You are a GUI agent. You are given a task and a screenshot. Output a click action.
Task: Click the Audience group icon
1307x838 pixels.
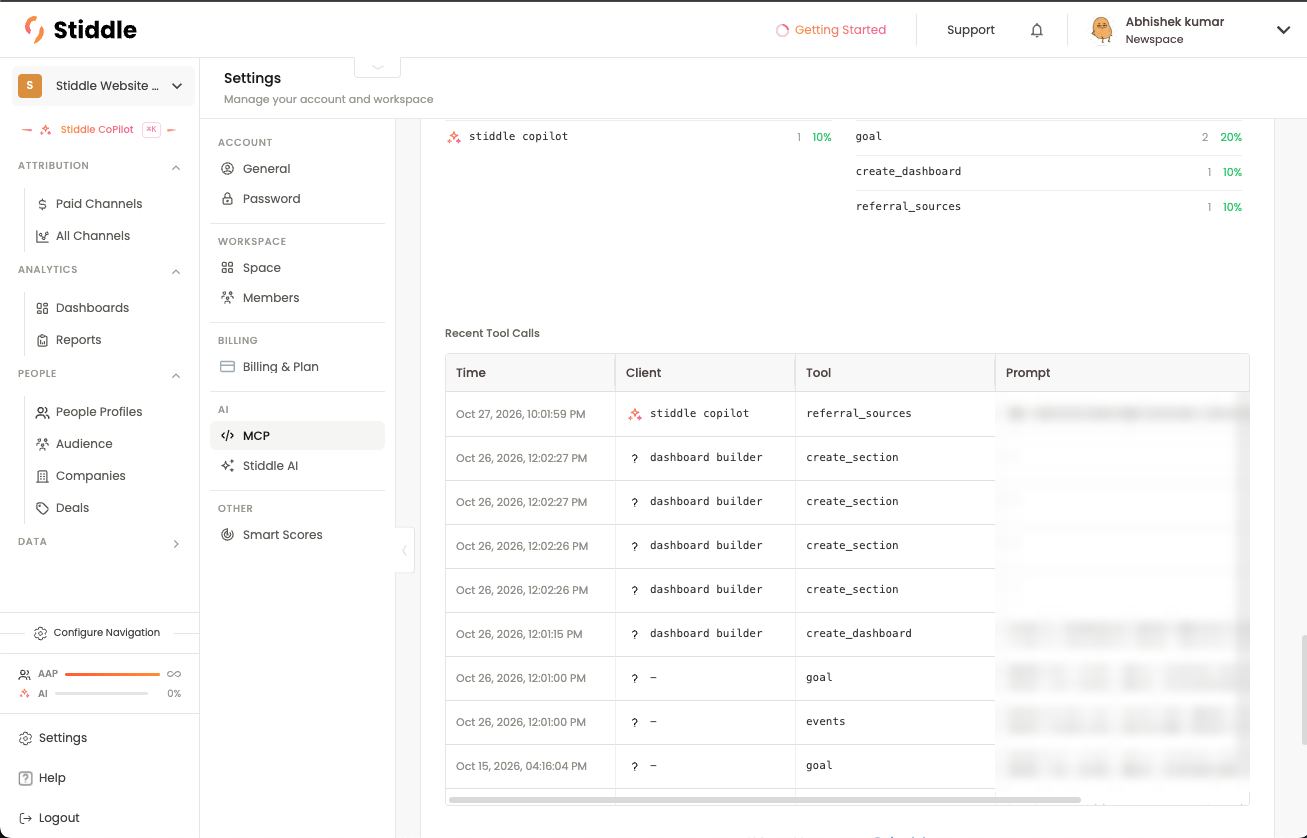coord(42,444)
